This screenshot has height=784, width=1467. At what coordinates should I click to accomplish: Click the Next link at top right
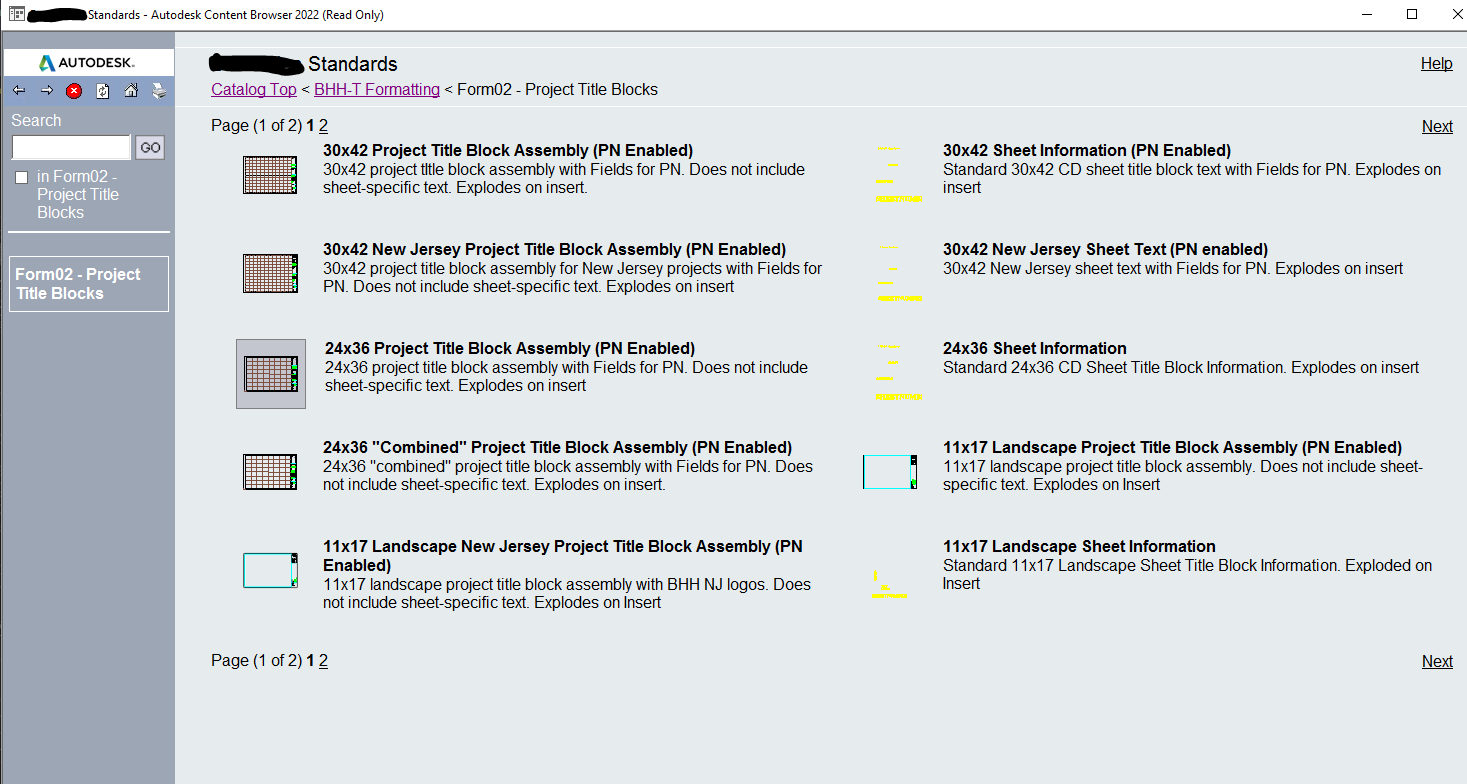click(1437, 126)
